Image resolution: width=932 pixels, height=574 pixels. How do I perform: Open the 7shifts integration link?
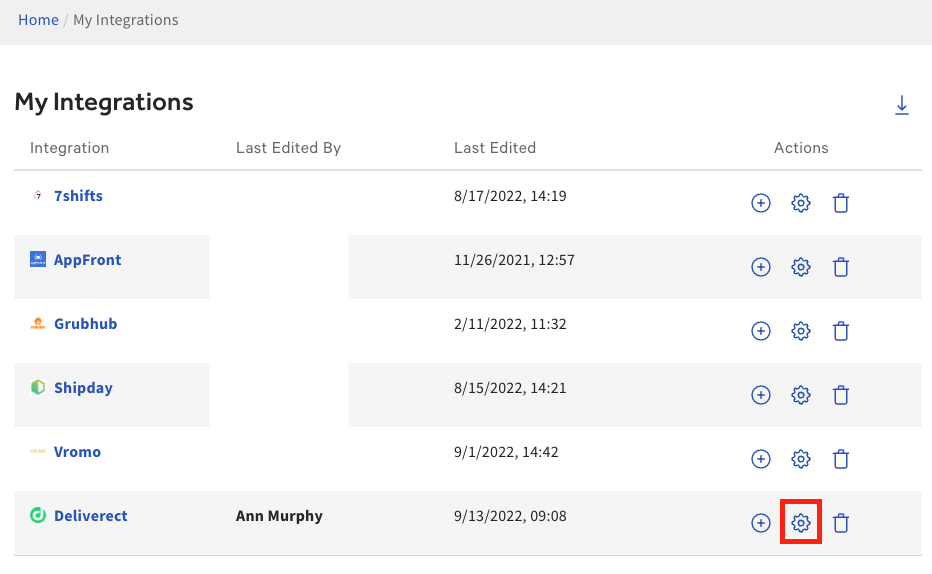pos(78,196)
